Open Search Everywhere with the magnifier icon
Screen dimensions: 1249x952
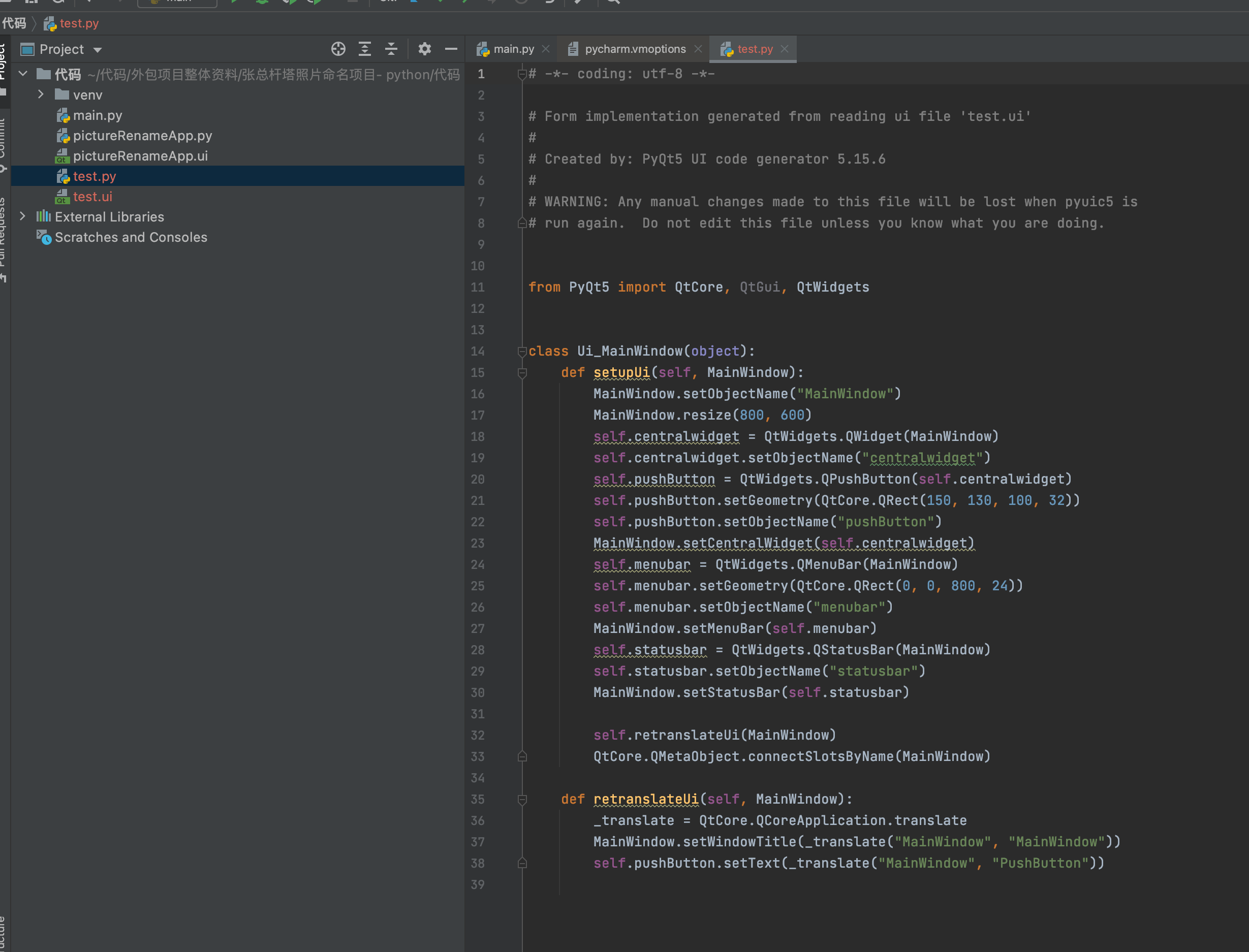[613, 2]
